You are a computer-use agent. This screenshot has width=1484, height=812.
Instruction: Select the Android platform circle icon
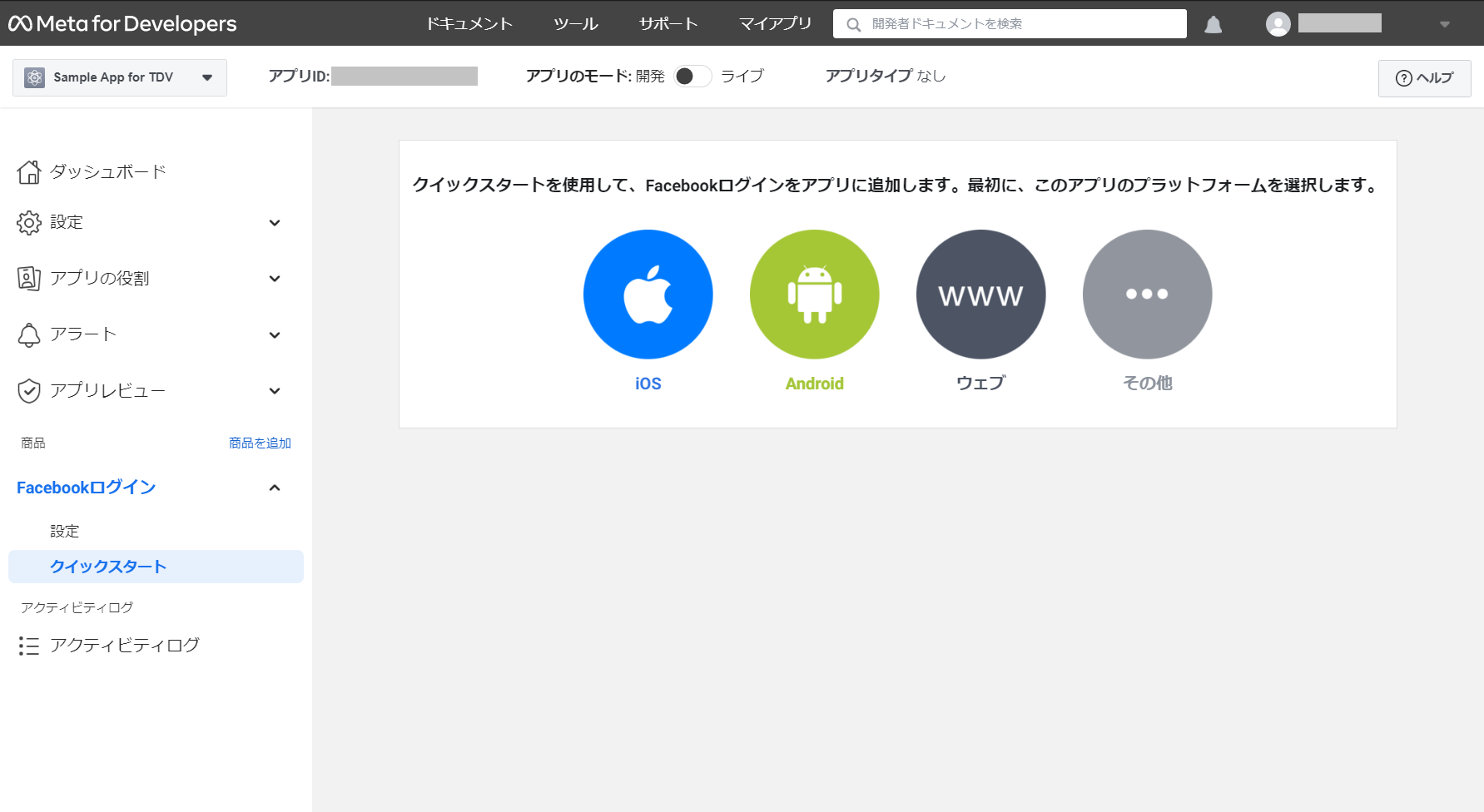coord(815,295)
